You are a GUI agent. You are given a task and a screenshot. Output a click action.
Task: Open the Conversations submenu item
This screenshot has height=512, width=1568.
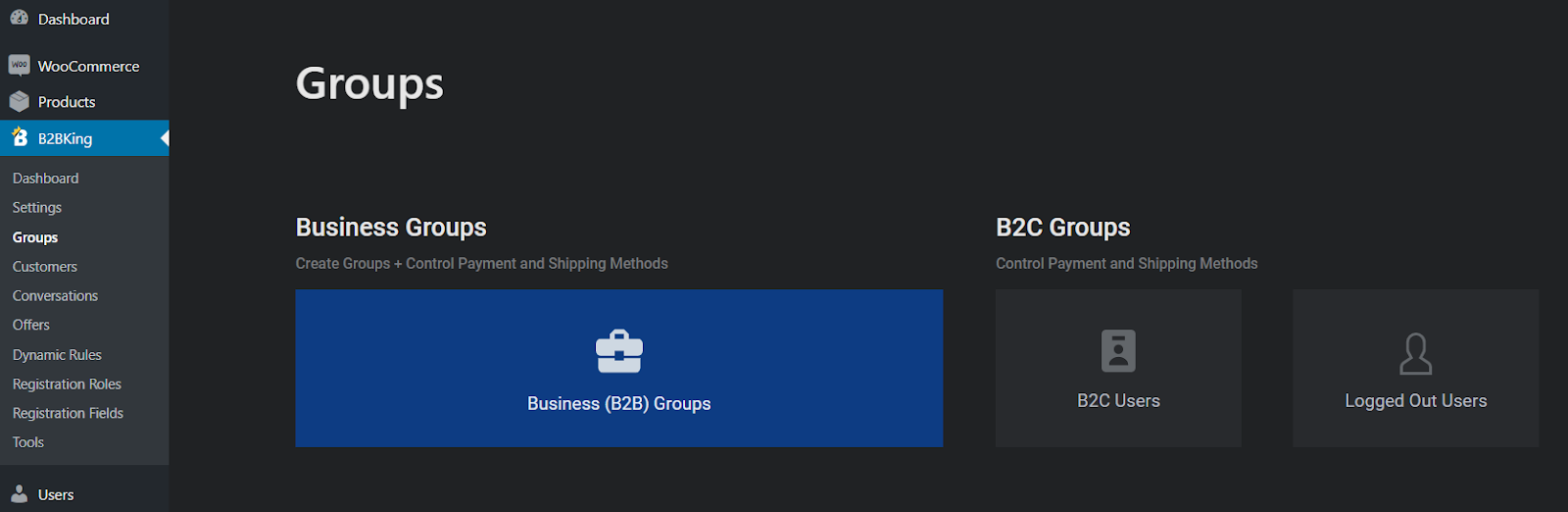pos(56,296)
